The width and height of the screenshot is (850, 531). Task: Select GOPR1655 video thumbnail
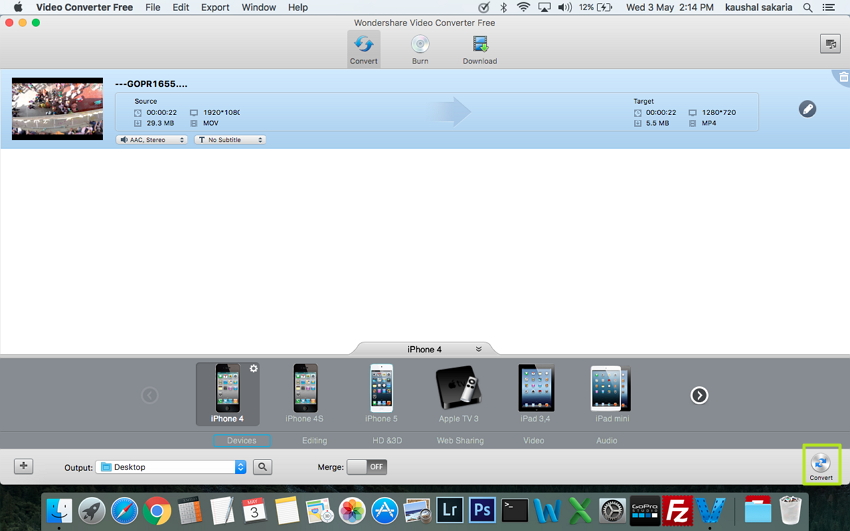point(57,108)
